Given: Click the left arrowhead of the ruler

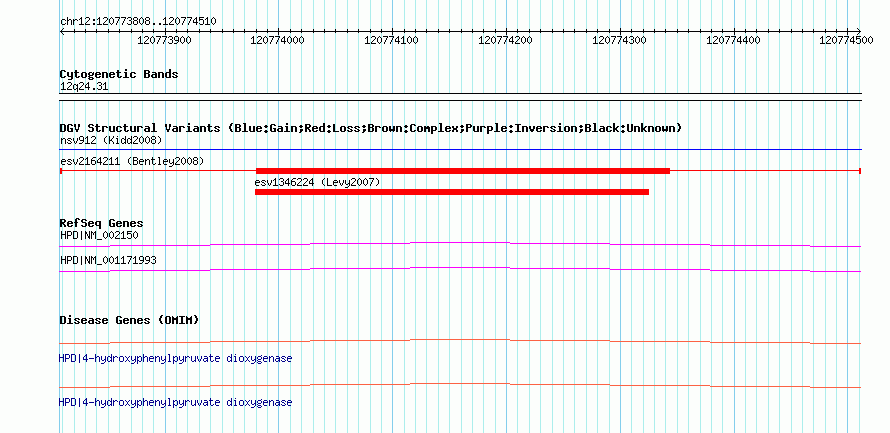Looking at the screenshot, I should coord(62,31).
